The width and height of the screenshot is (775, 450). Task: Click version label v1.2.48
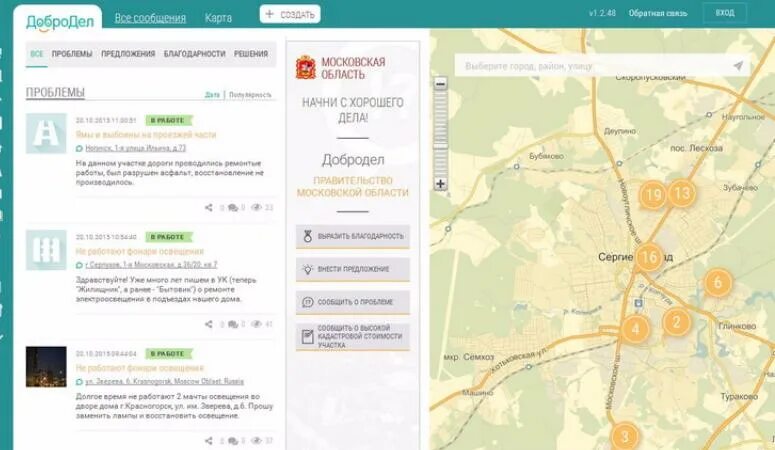(x=603, y=13)
